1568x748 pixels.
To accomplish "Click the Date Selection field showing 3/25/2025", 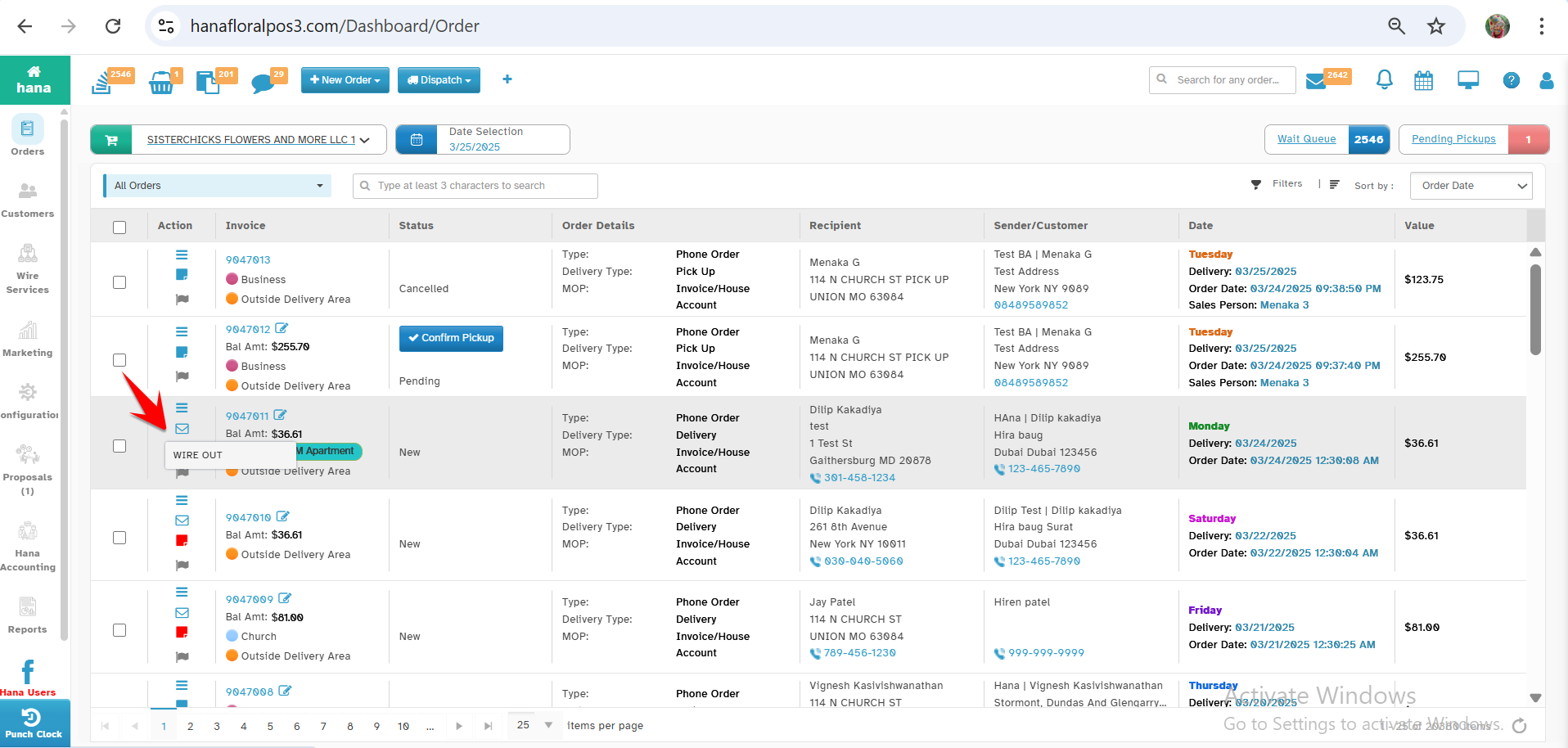I will (483, 139).
